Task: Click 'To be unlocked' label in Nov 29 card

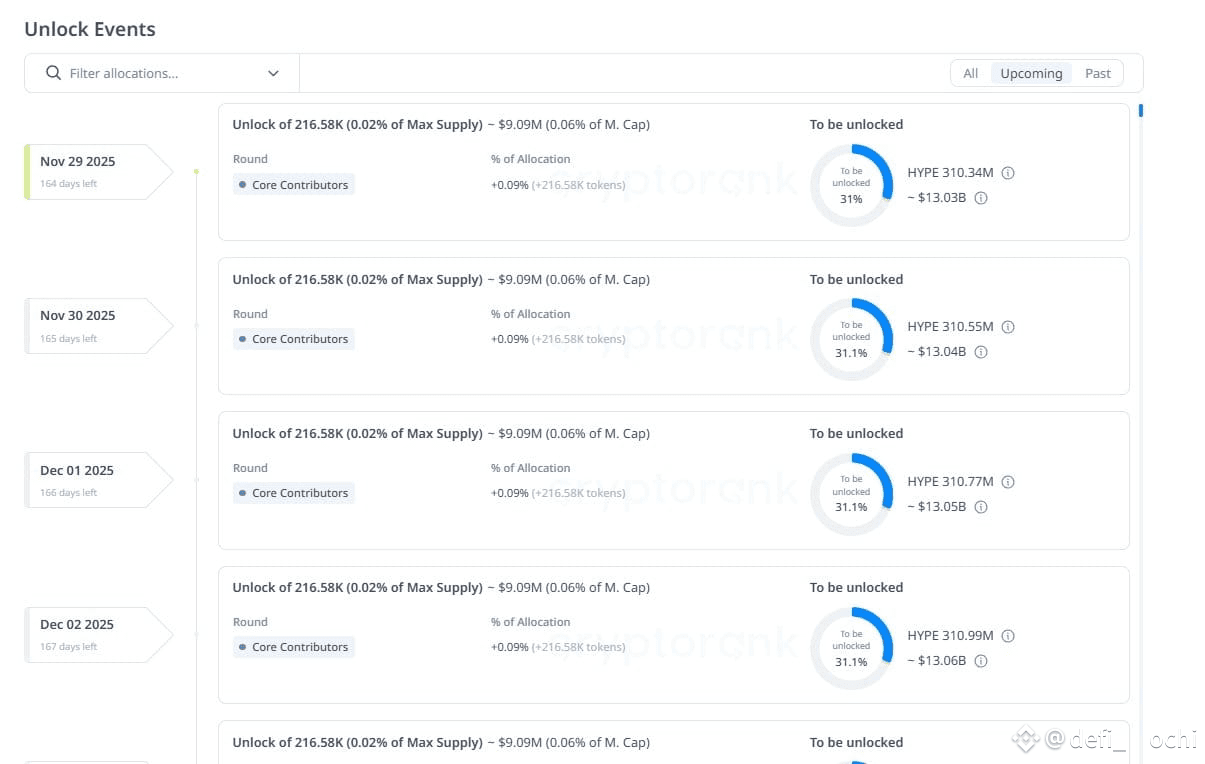Action: coord(856,125)
